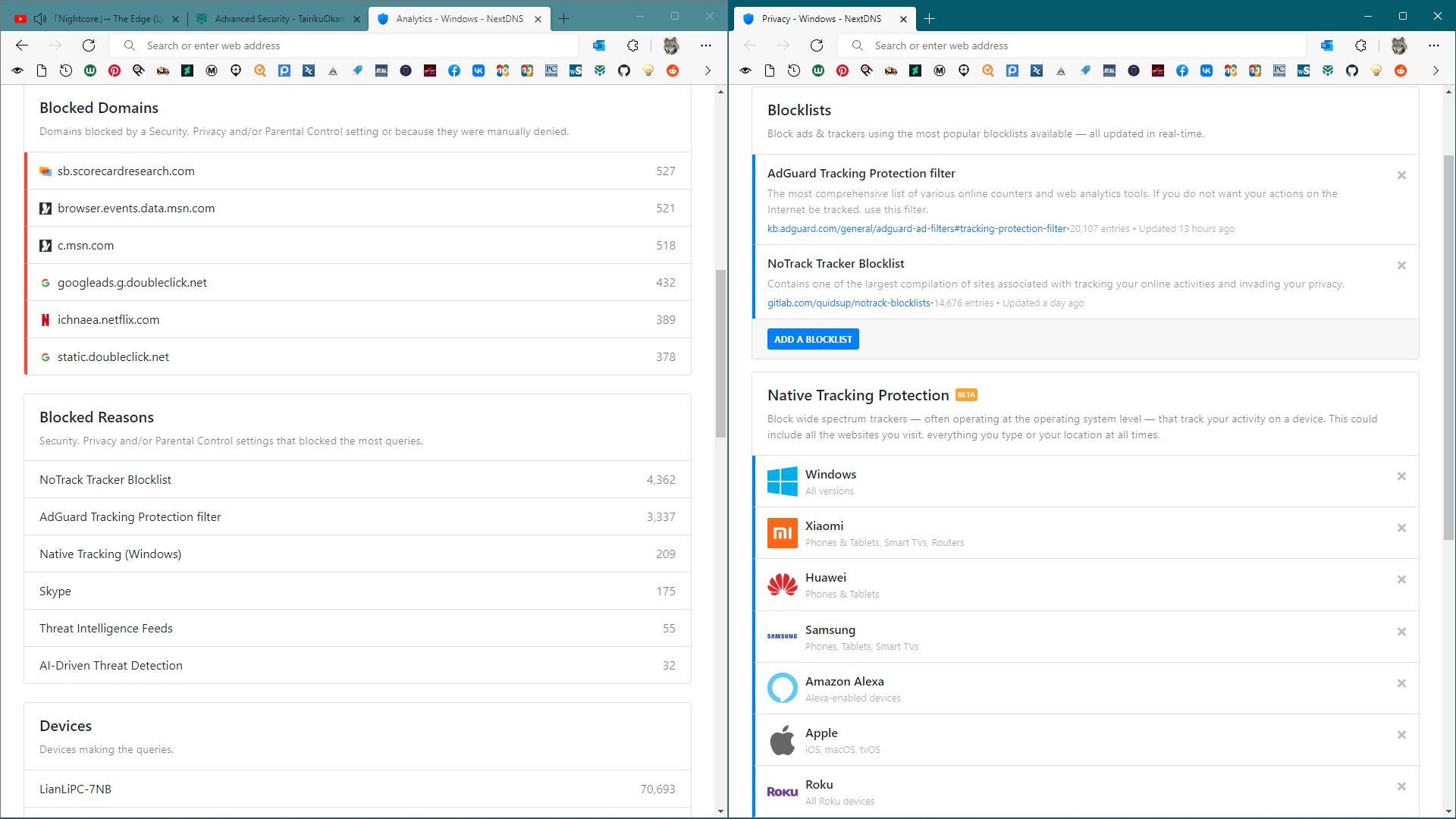Click the left window's vertical scrollbar thumb
This screenshot has width=1456, height=819.
(720, 353)
